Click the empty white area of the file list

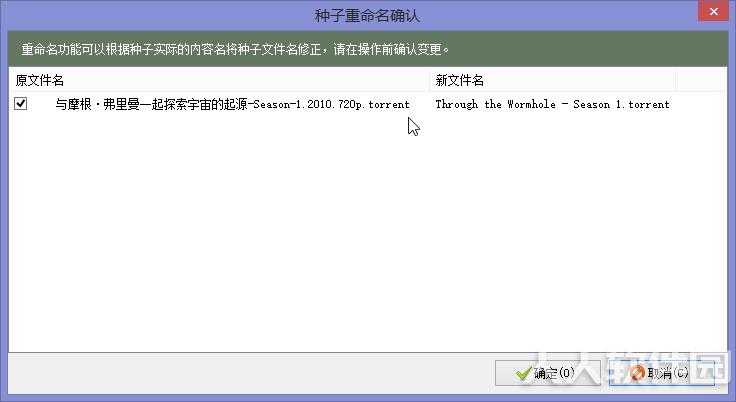tap(368, 232)
